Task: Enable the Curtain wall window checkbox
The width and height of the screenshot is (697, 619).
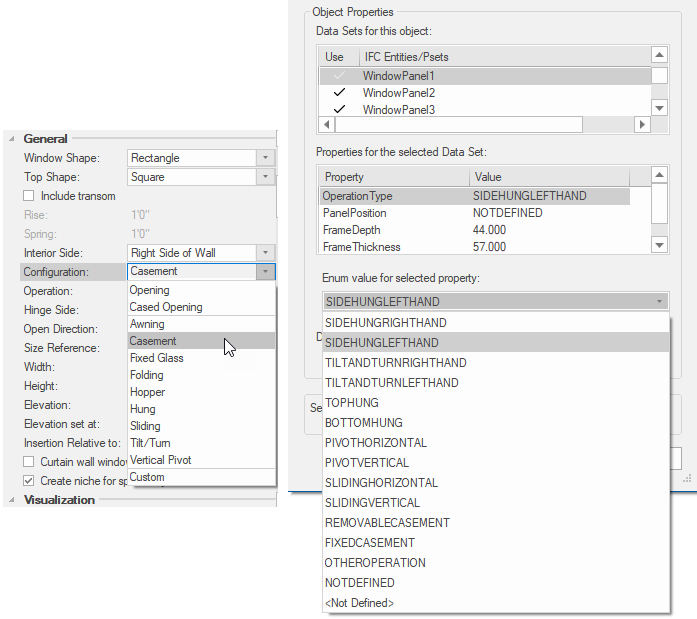Action: 29,462
